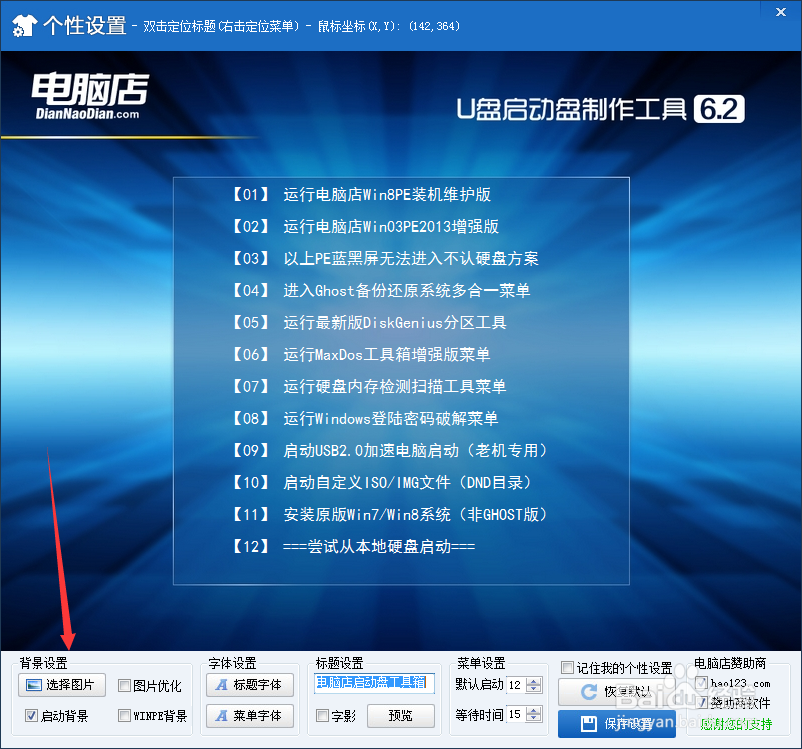
Task: Select menu item 06 MaxDos工具箱
Action: coord(361,354)
